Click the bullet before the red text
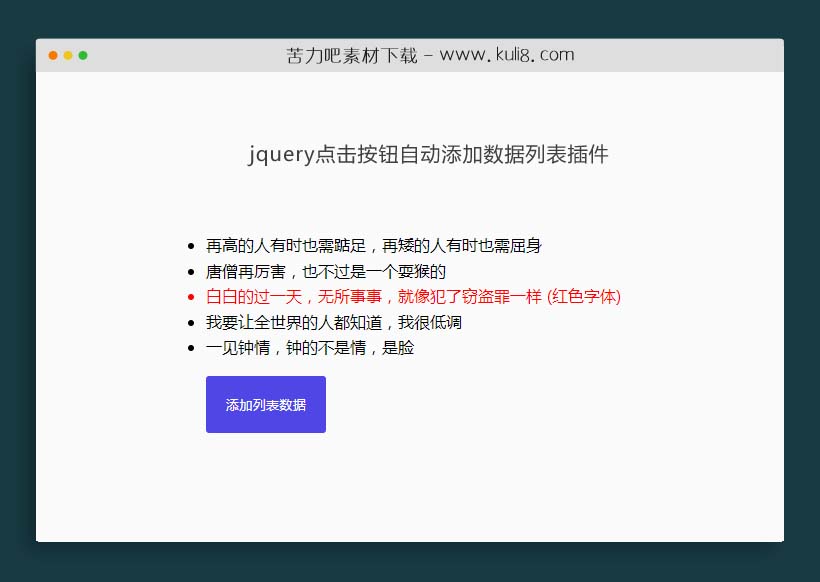This screenshot has width=820, height=582. click(191, 296)
